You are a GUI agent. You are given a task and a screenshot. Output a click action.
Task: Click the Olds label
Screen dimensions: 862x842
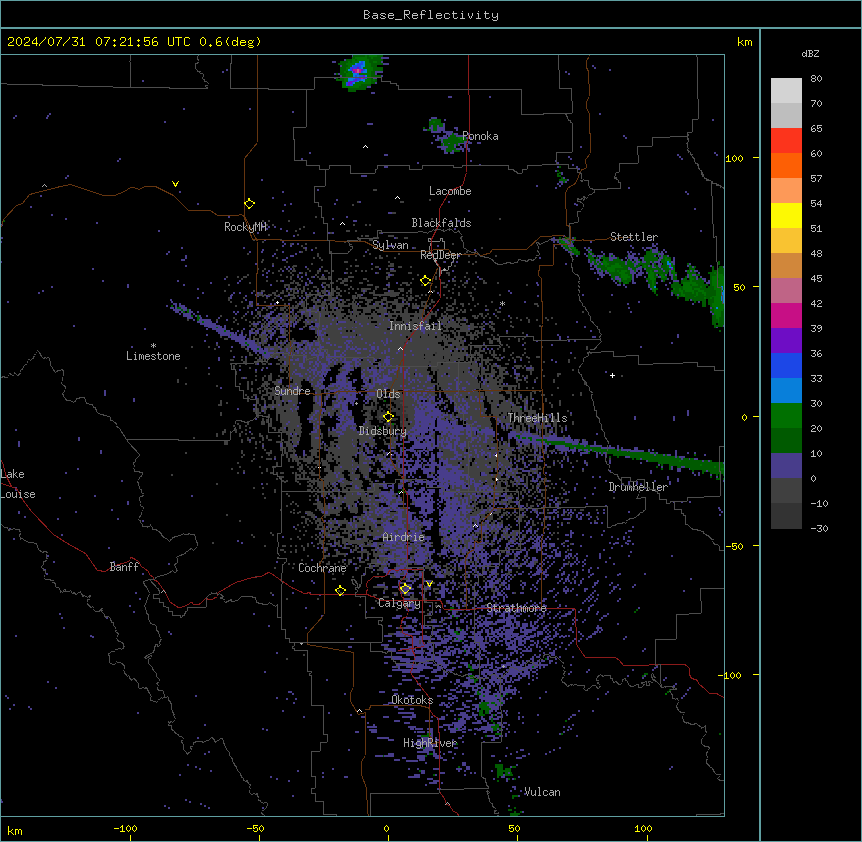point(388,394)
